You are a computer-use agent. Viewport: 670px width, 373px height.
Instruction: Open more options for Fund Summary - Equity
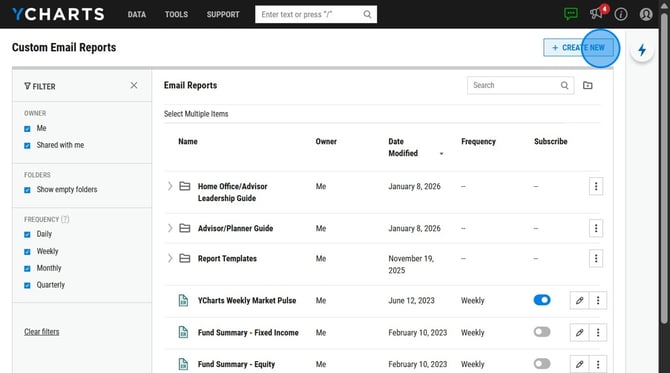click(598, 364)
